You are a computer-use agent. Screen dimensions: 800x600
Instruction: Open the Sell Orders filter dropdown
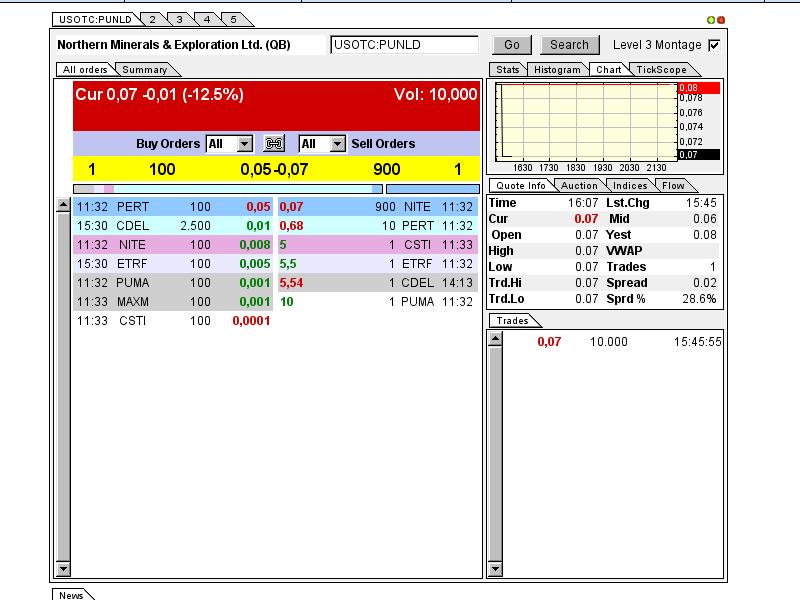tap(337, 144)
